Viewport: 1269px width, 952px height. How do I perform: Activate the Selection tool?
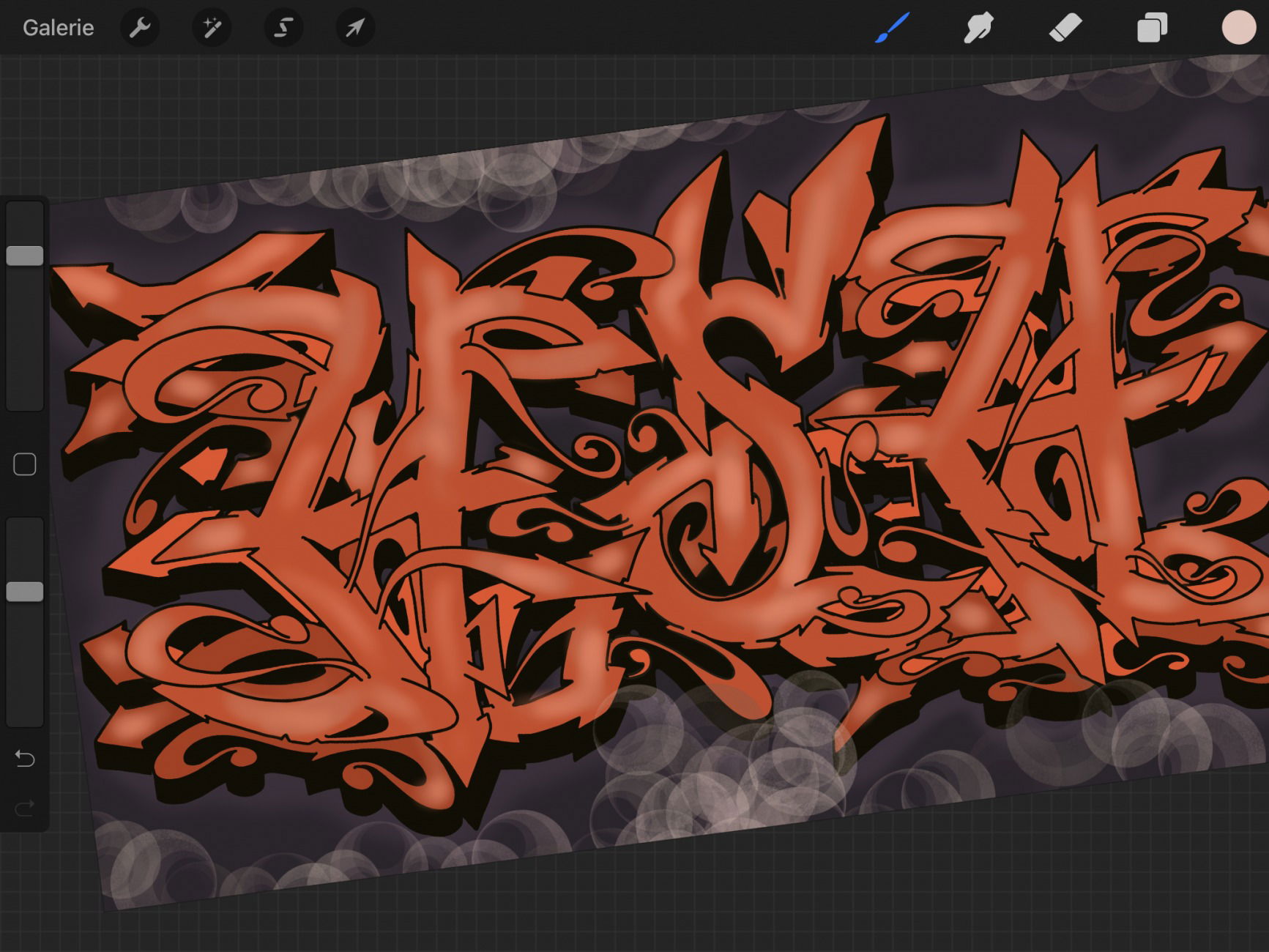(283, 28)
